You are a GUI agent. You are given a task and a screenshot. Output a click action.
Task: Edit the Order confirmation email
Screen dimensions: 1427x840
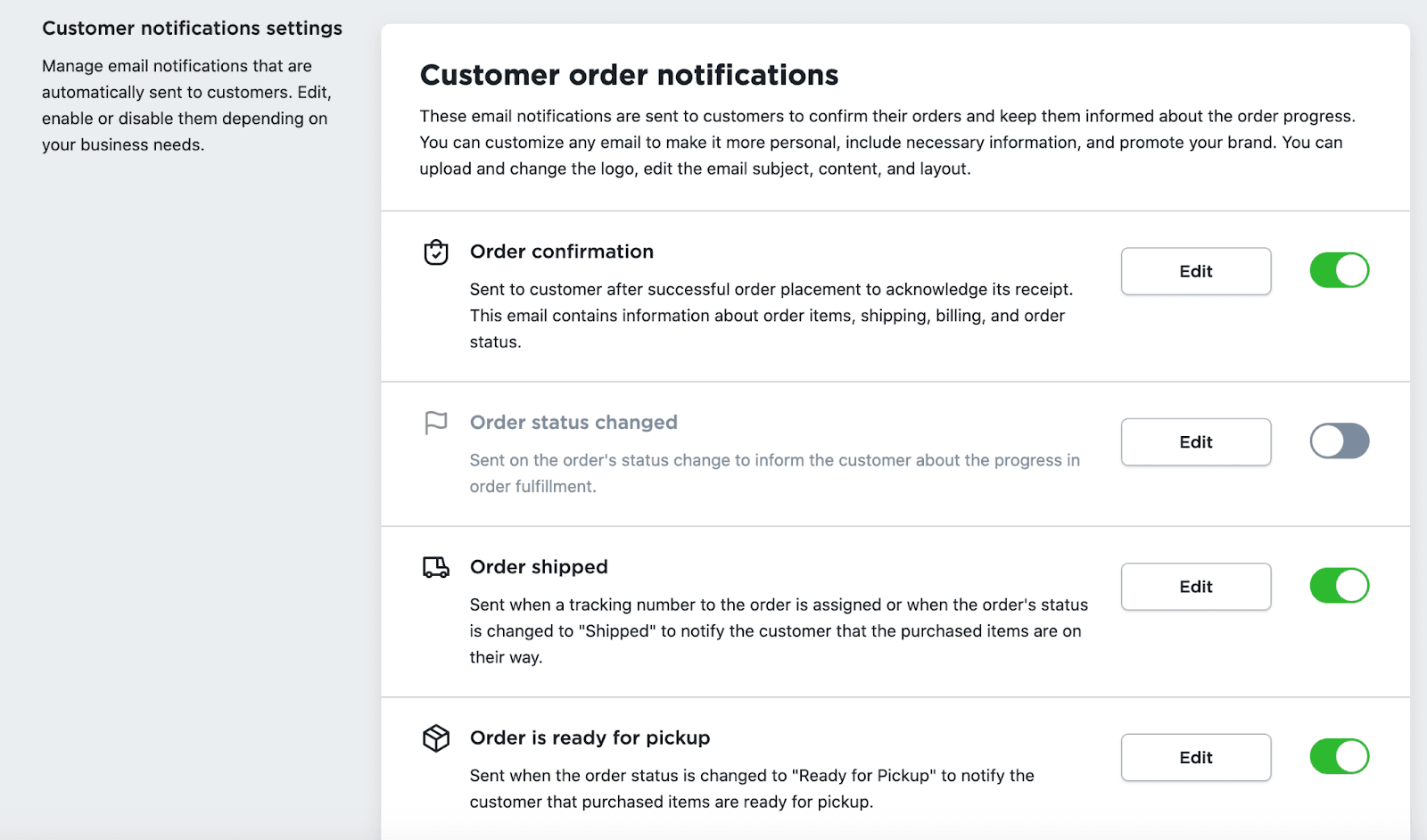tap(1195, 271)
